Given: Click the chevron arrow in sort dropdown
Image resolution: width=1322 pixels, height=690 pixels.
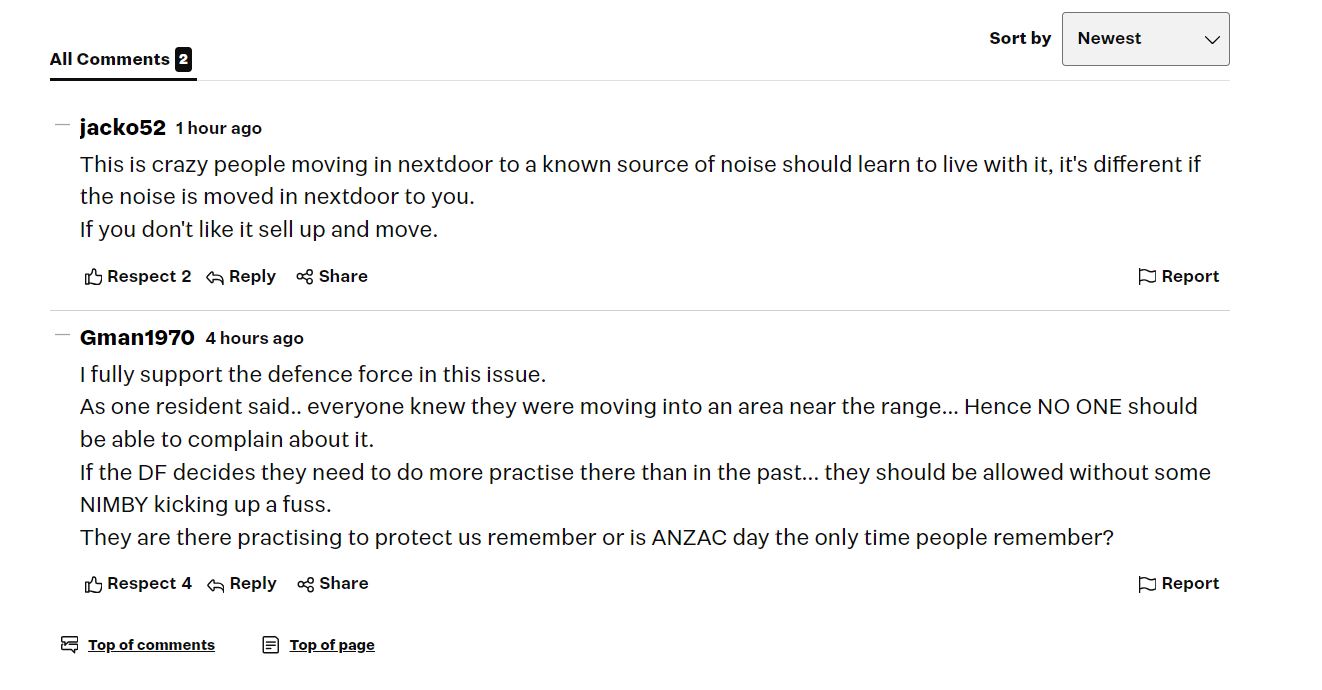Looking at the screenshot, I should 1212,40.
